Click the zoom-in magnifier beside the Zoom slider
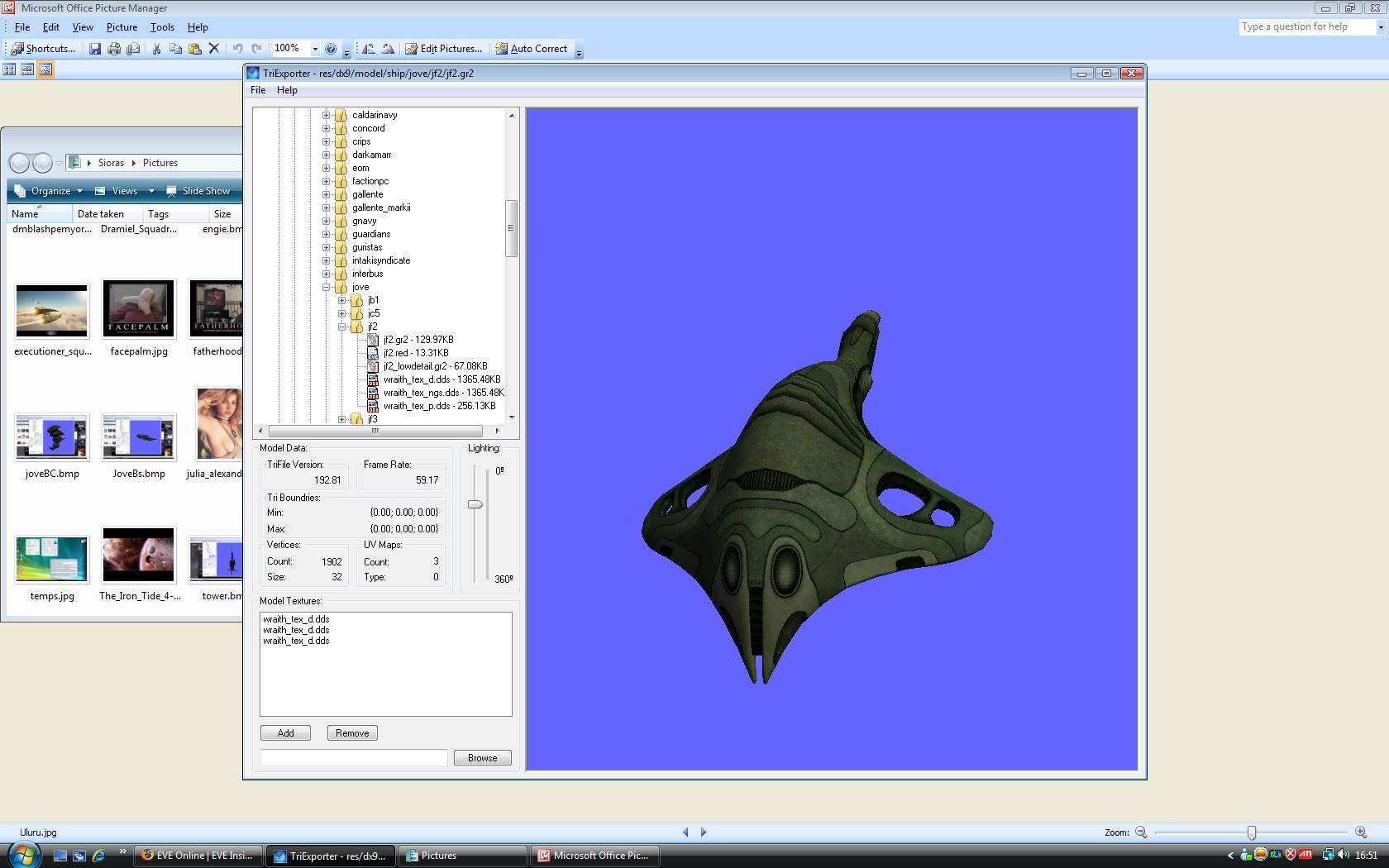Image resolution: width=1389 pixels, height=868 pixels. pyautogui.click(x=1361, y=832)
